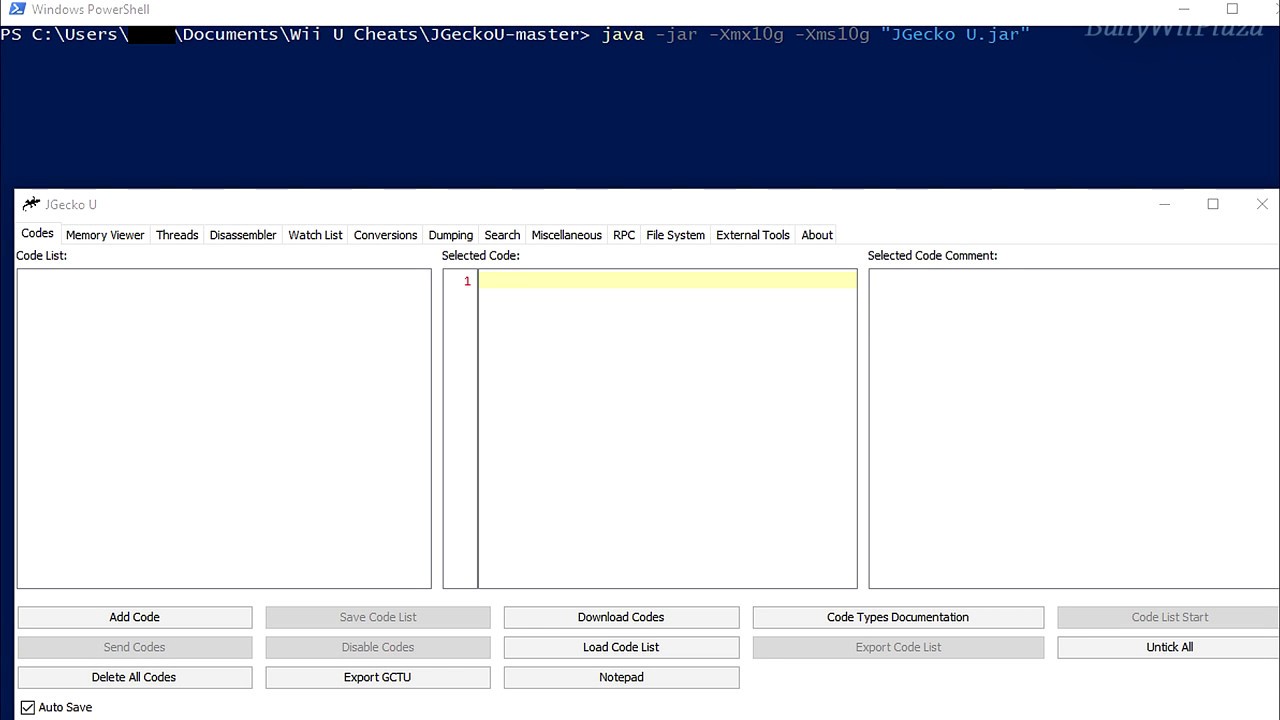
Task: Click the JGecko U gecko title icon
Action: coord(31,204)
